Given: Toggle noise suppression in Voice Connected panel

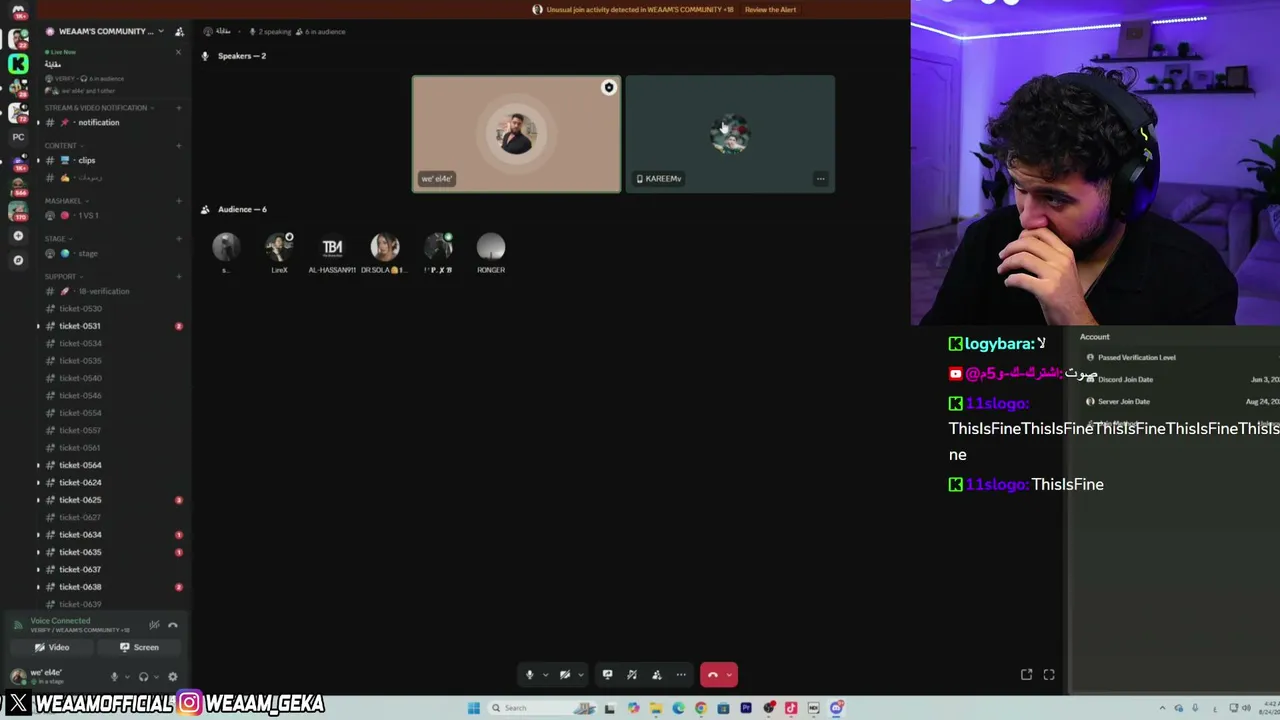Looking at the screenshot, I should point(154,625).
